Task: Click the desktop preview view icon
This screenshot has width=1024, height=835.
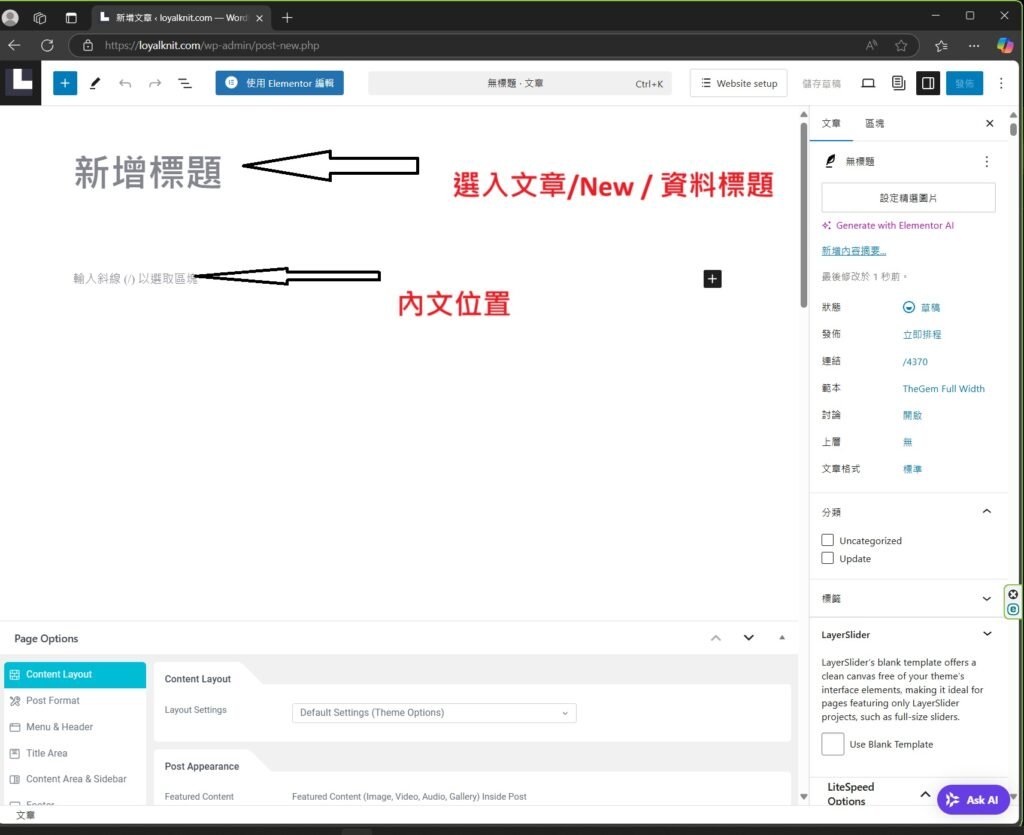Action: [868, 83]
